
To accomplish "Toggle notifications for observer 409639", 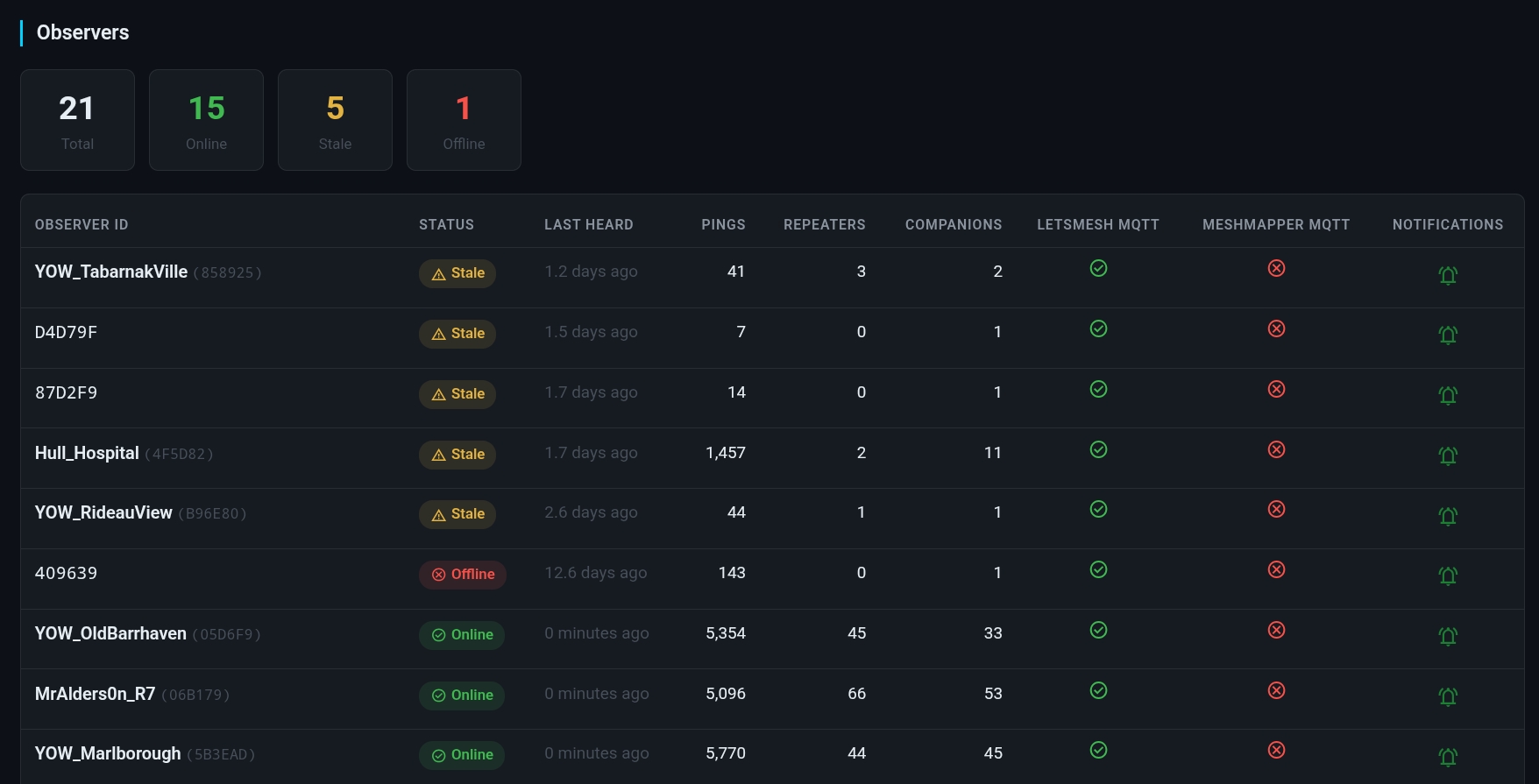I will (1447, 576).
